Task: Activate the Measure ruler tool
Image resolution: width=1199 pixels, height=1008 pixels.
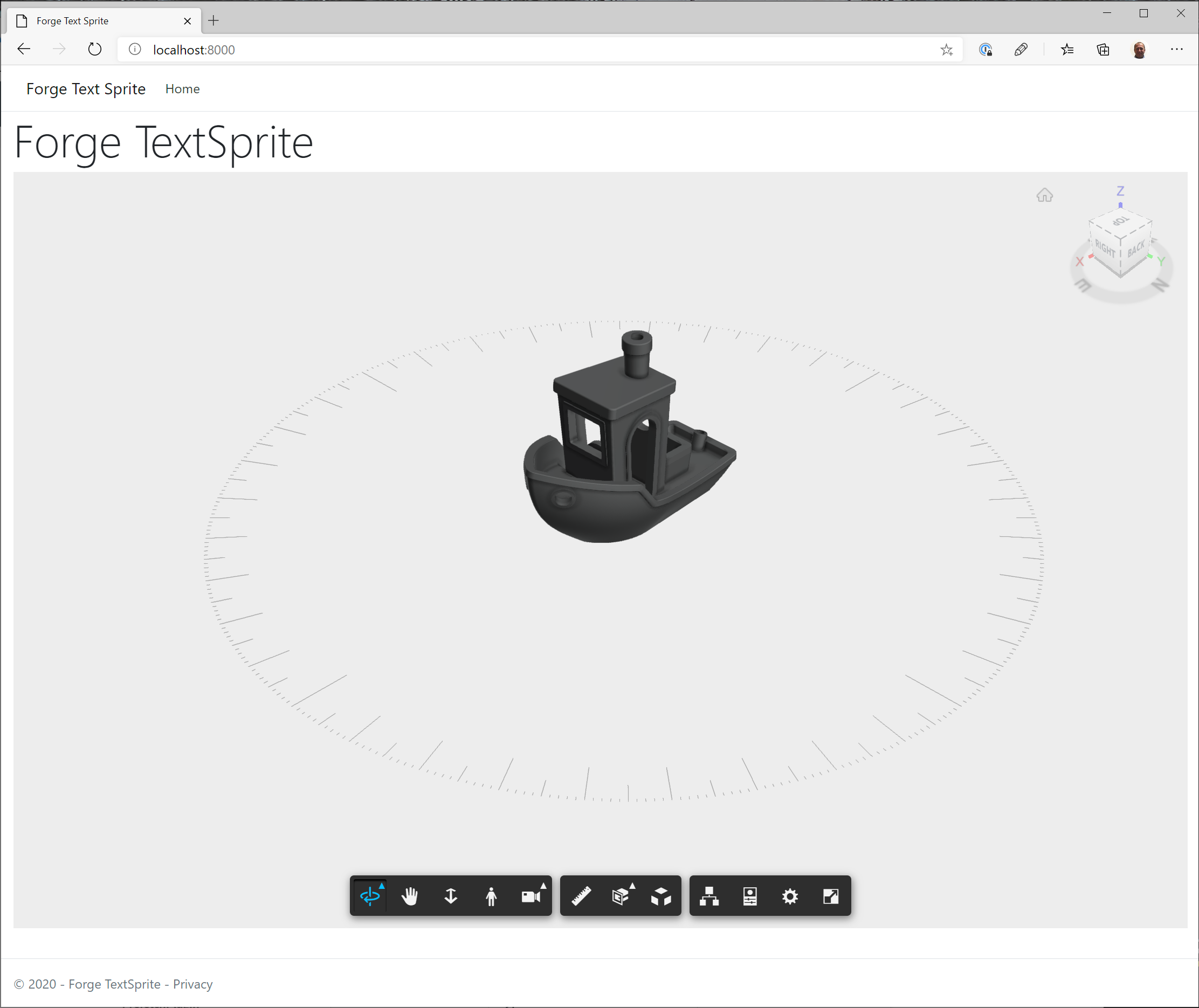Action: tap(581, 895)
